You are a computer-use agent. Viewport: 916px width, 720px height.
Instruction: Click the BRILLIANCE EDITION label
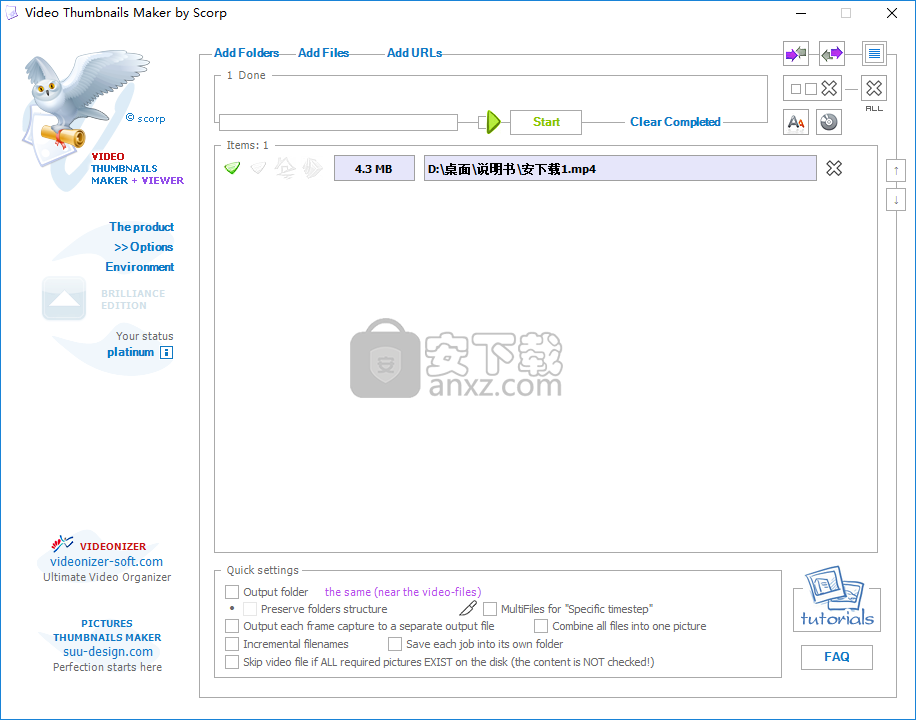point(133,299)
